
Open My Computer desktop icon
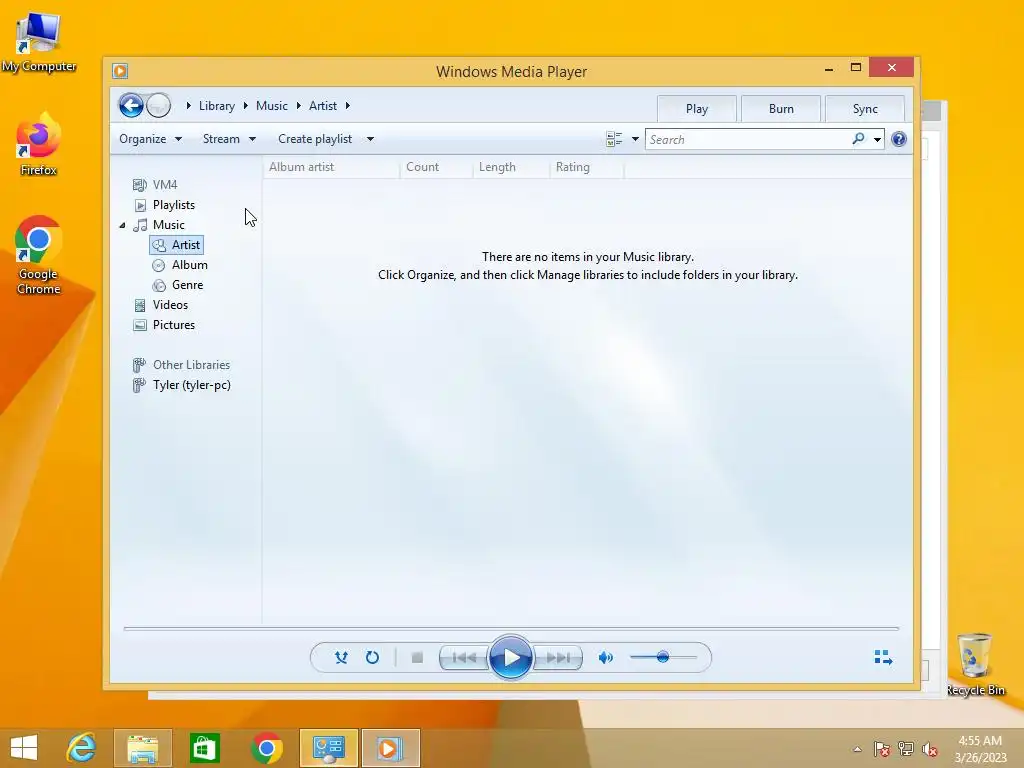(x=39, y=41)
